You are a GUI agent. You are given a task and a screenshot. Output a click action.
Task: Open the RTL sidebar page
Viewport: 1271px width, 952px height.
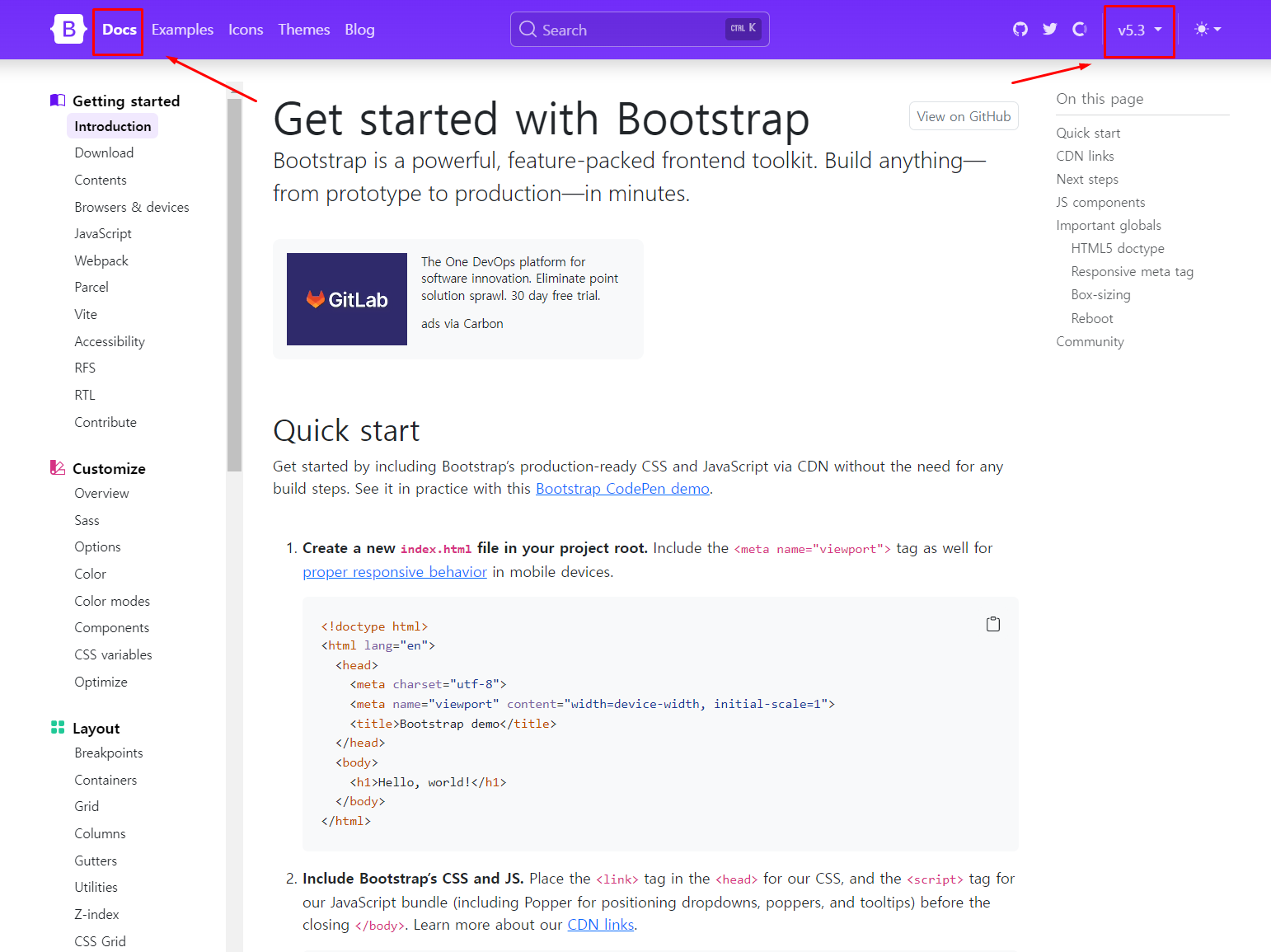85,396
